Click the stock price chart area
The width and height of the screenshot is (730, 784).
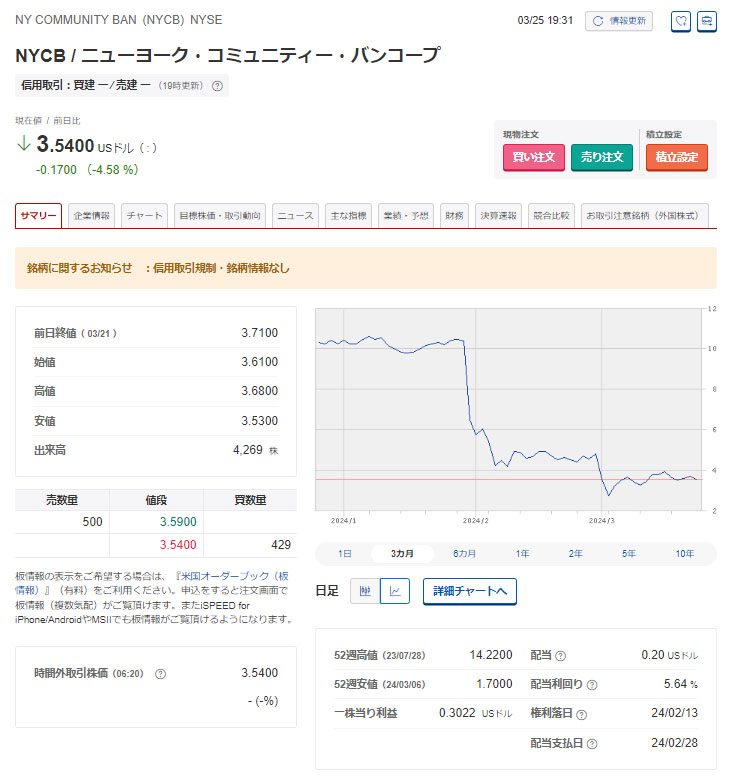pos(512,410)
